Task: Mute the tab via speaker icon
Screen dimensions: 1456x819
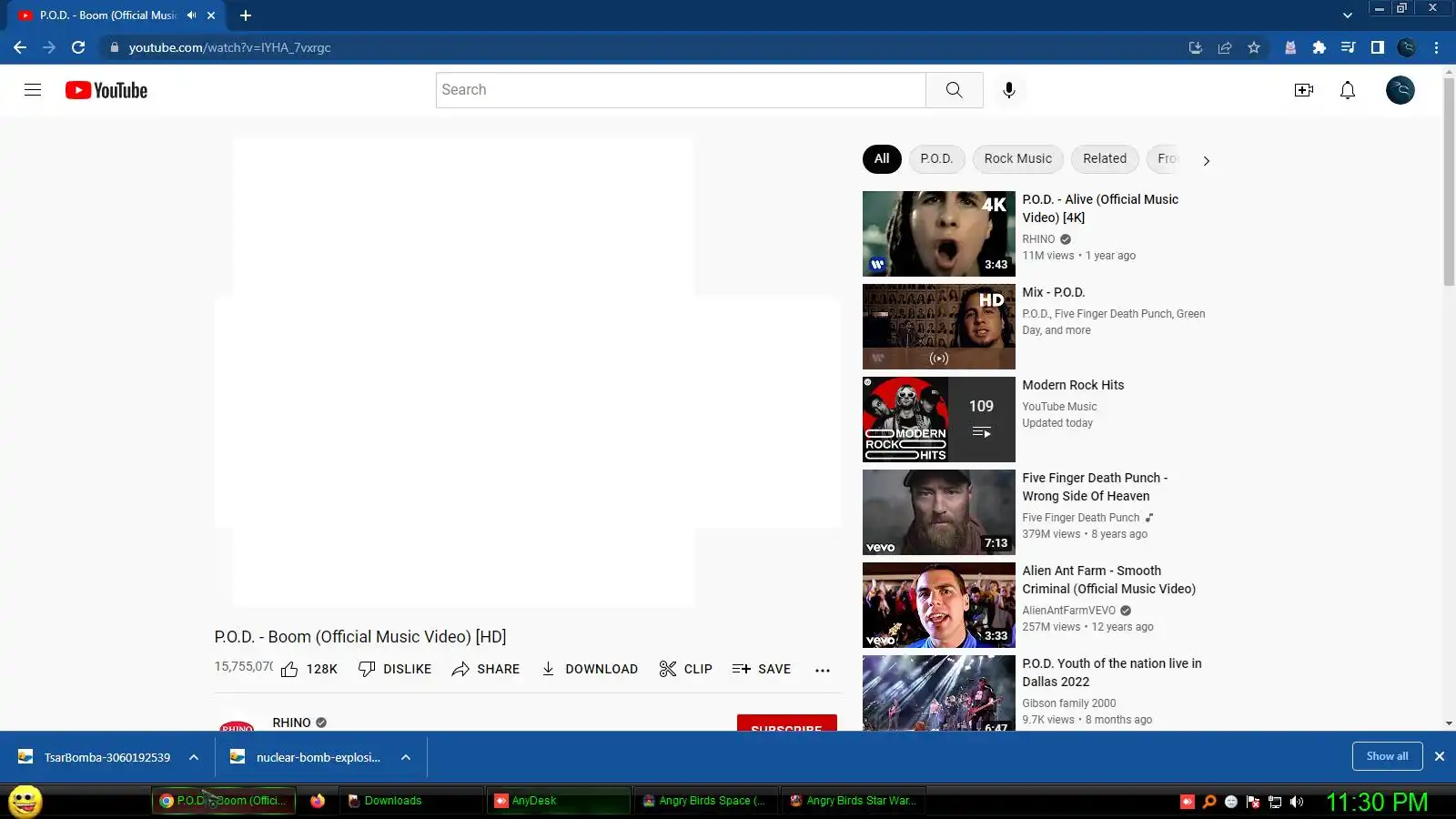Action: tap(191, 15)
